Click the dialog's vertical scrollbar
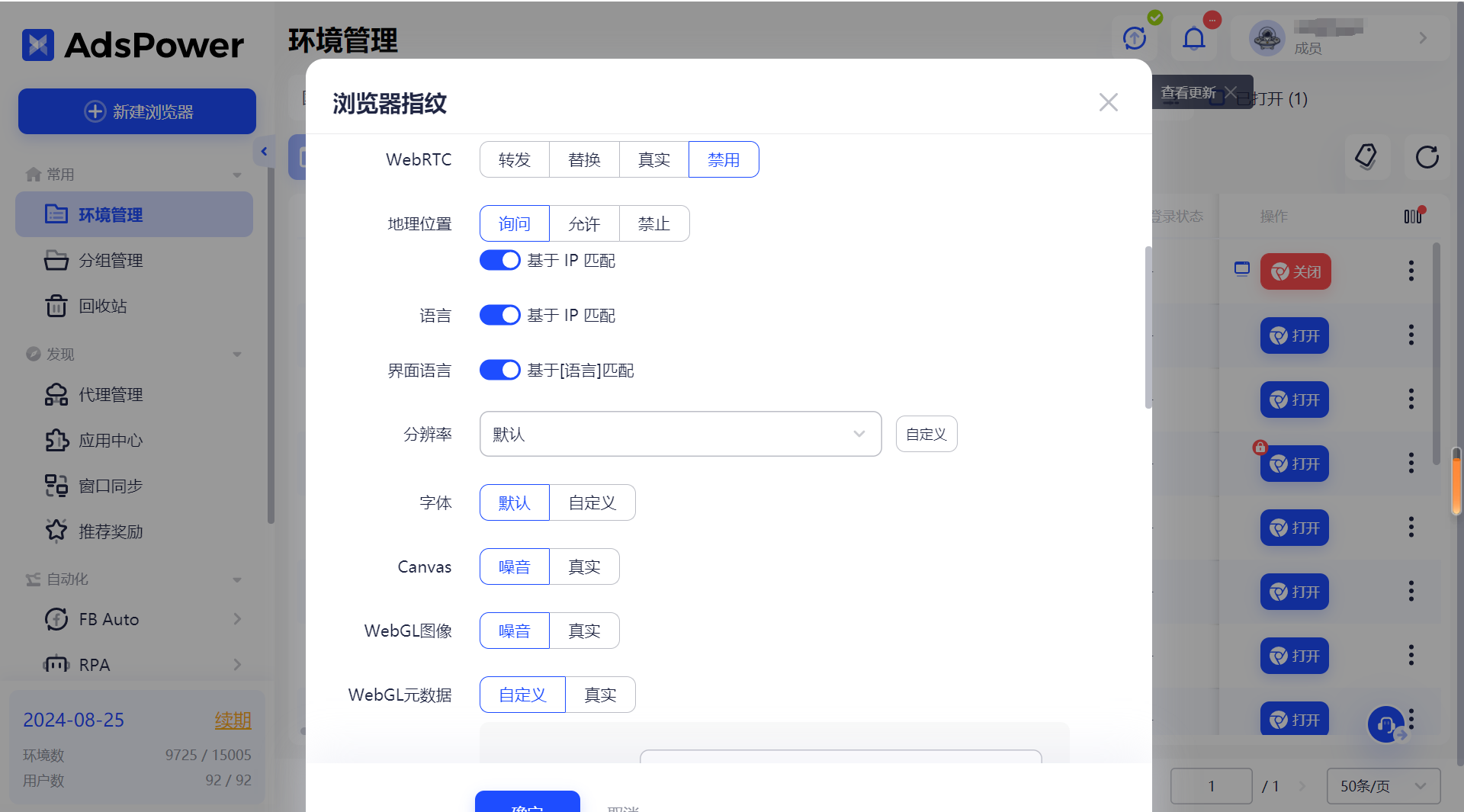The width and height of the screenshot is (1464, 812). 1148,327
